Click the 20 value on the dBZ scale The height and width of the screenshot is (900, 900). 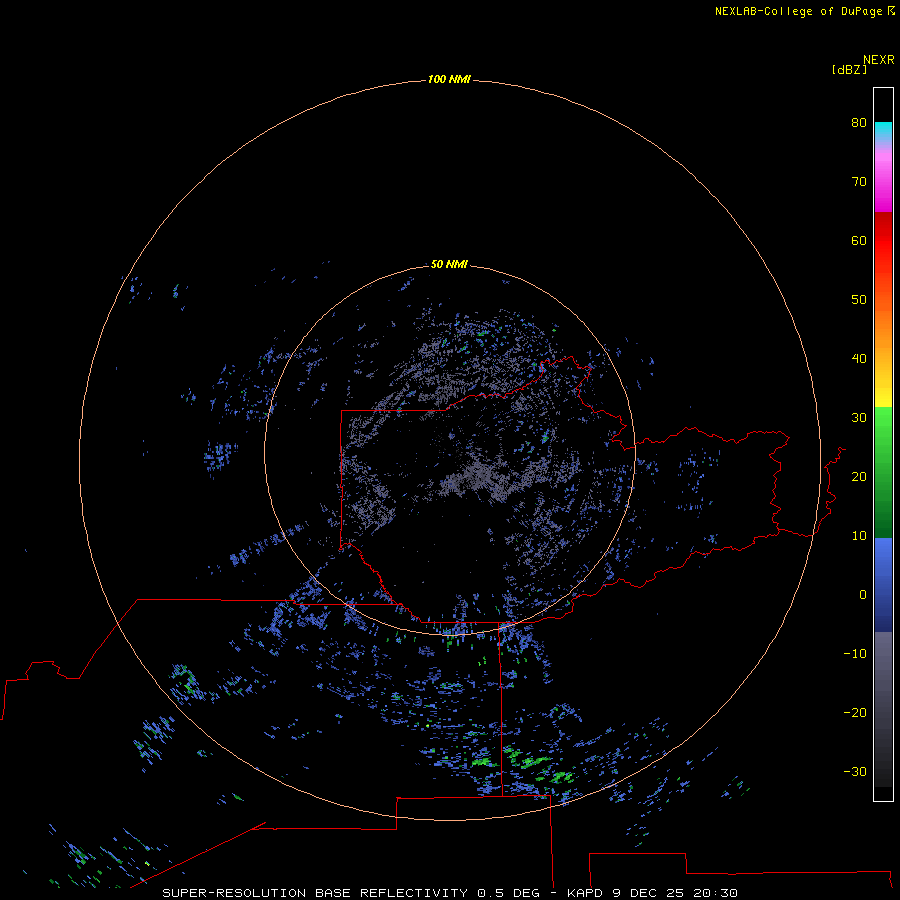tap(859, 476)
